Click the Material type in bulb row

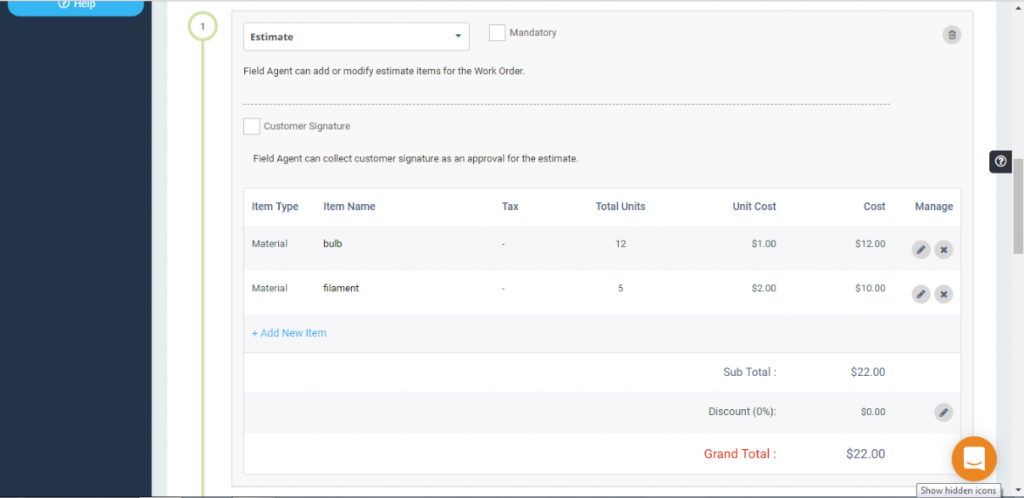270,243
